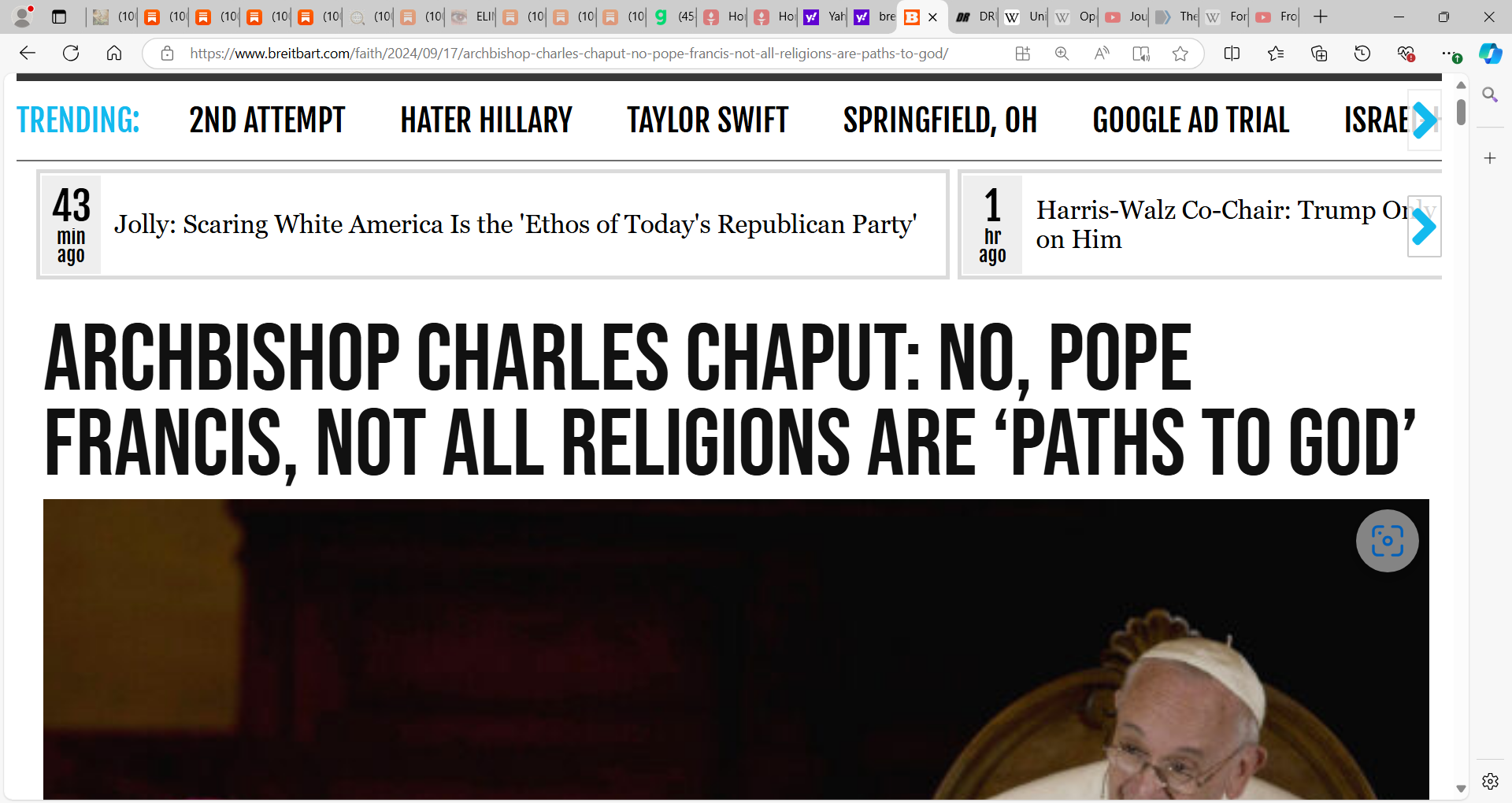
Task: Open split screen view
Action: point(1232,54)
